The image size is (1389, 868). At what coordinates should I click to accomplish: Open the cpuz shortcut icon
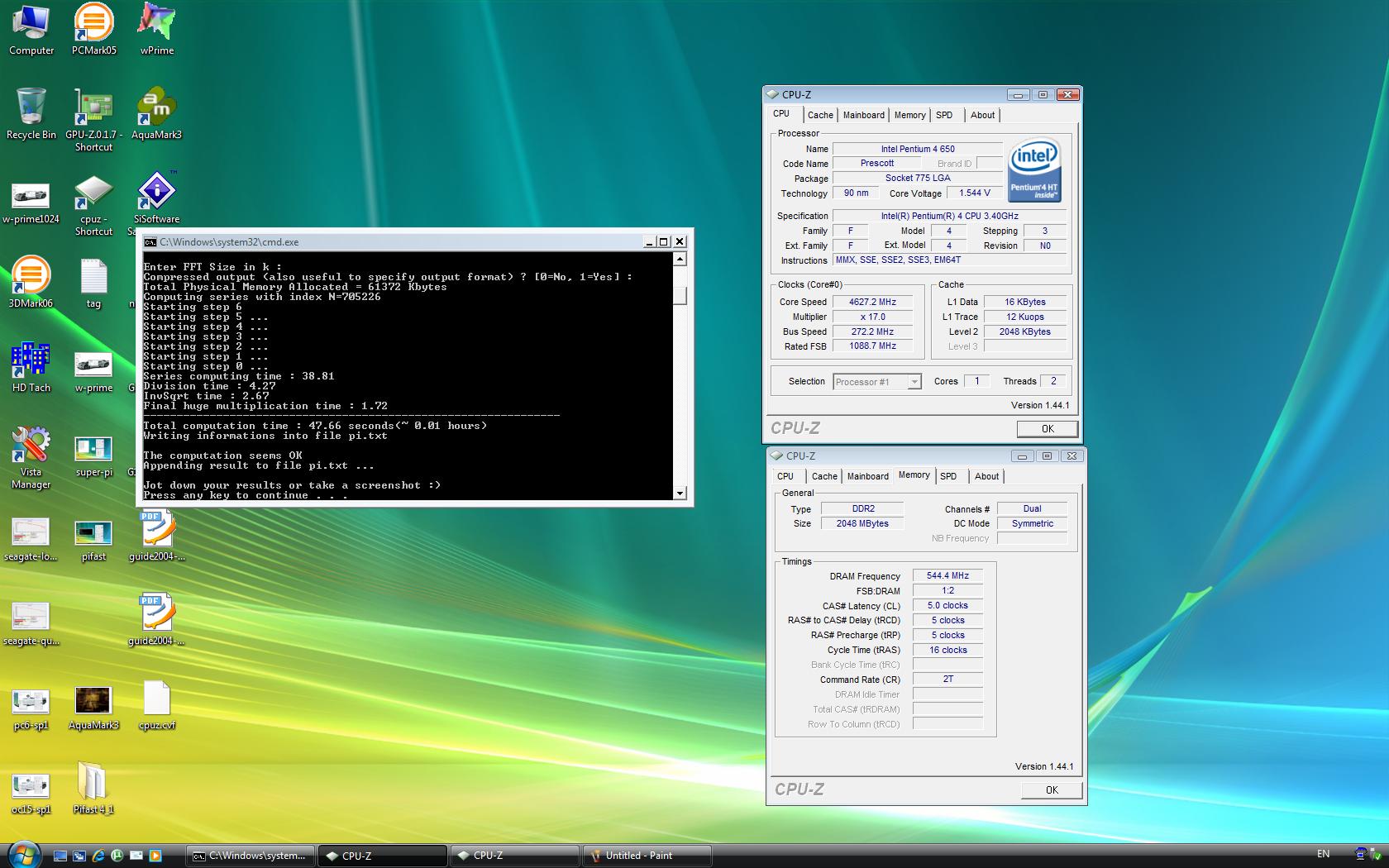click(93, 205)
